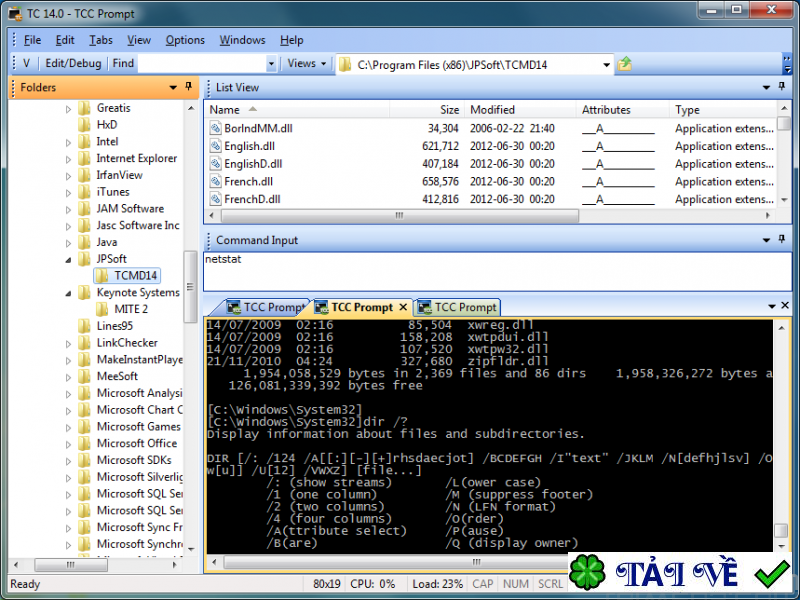Screen dimensions: 800x600
Task: Click the TC 14.0 title bar icon
Action: [x=15, y=14]
